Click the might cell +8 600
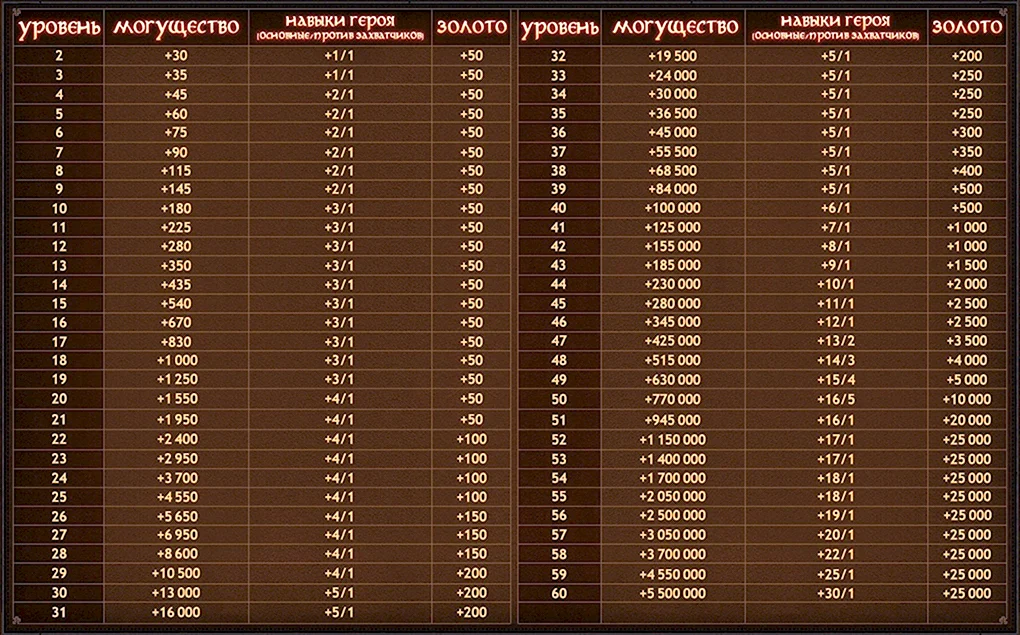The height and width of the screenshot is (635, 1020). [x=176, y=554]
